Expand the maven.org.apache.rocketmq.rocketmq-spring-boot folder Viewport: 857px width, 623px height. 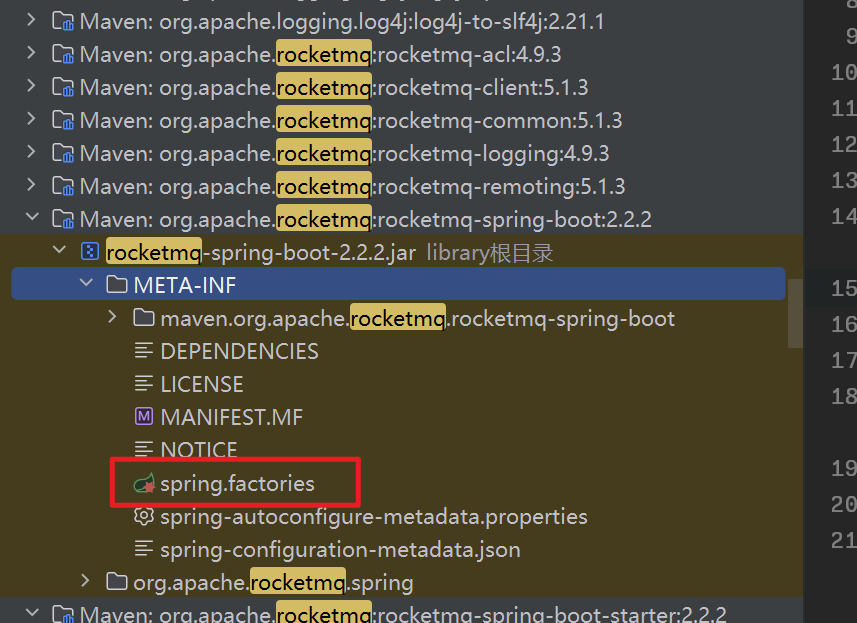pyautogui.click(x=113, y=318)
